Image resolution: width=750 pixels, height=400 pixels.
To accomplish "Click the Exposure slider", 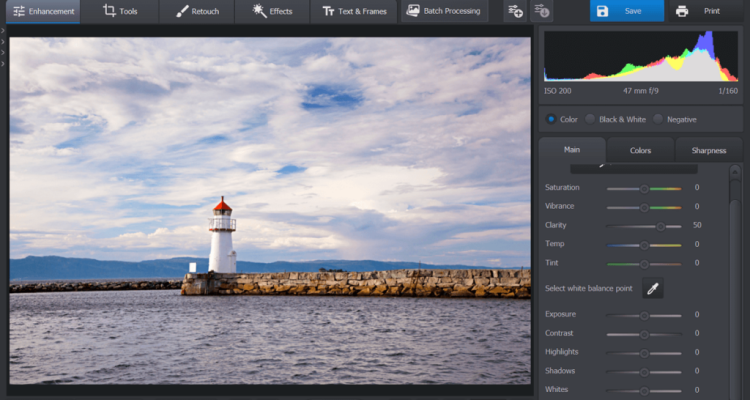I will coord(644,316).
